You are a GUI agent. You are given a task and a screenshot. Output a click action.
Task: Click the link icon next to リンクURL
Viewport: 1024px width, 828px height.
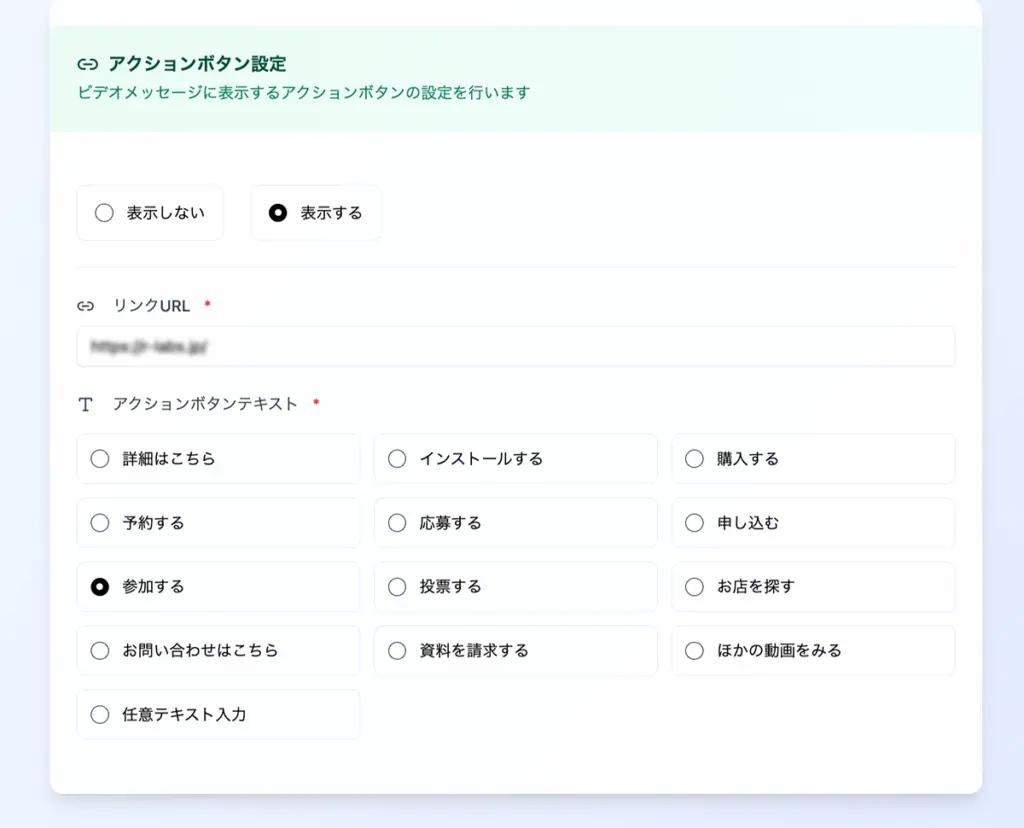click(x=86, y=306)
